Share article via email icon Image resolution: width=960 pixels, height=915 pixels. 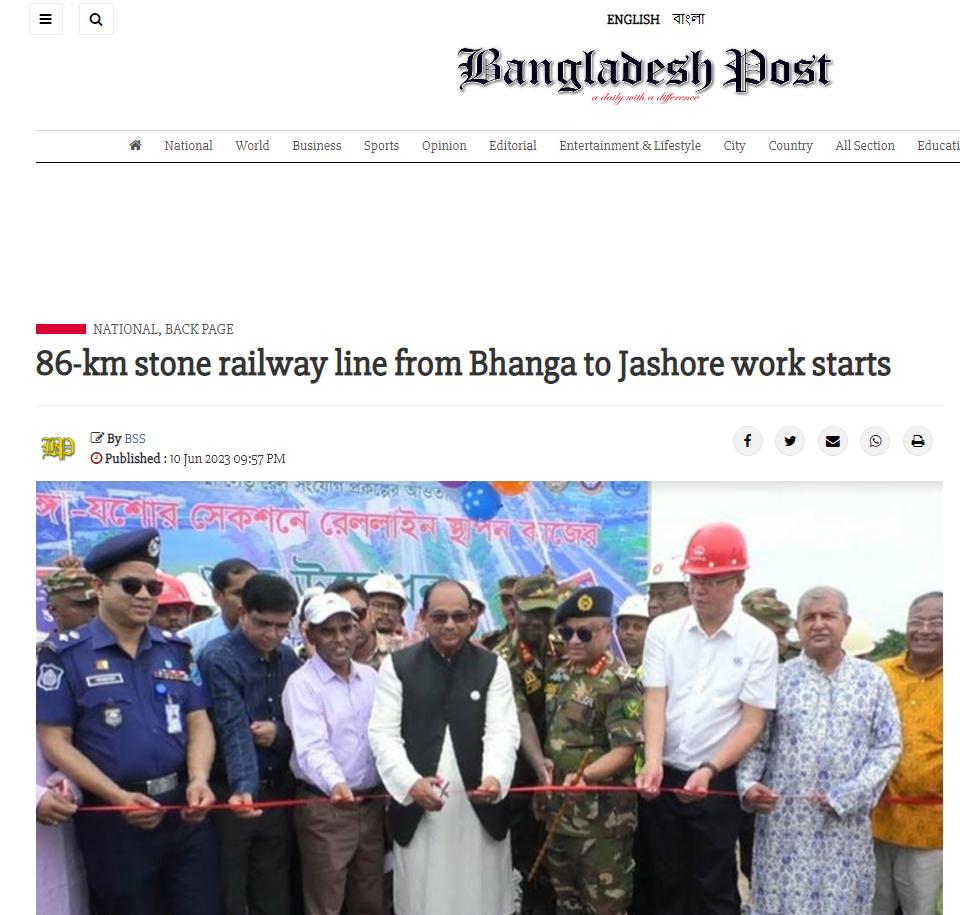(x=833, y=441)
